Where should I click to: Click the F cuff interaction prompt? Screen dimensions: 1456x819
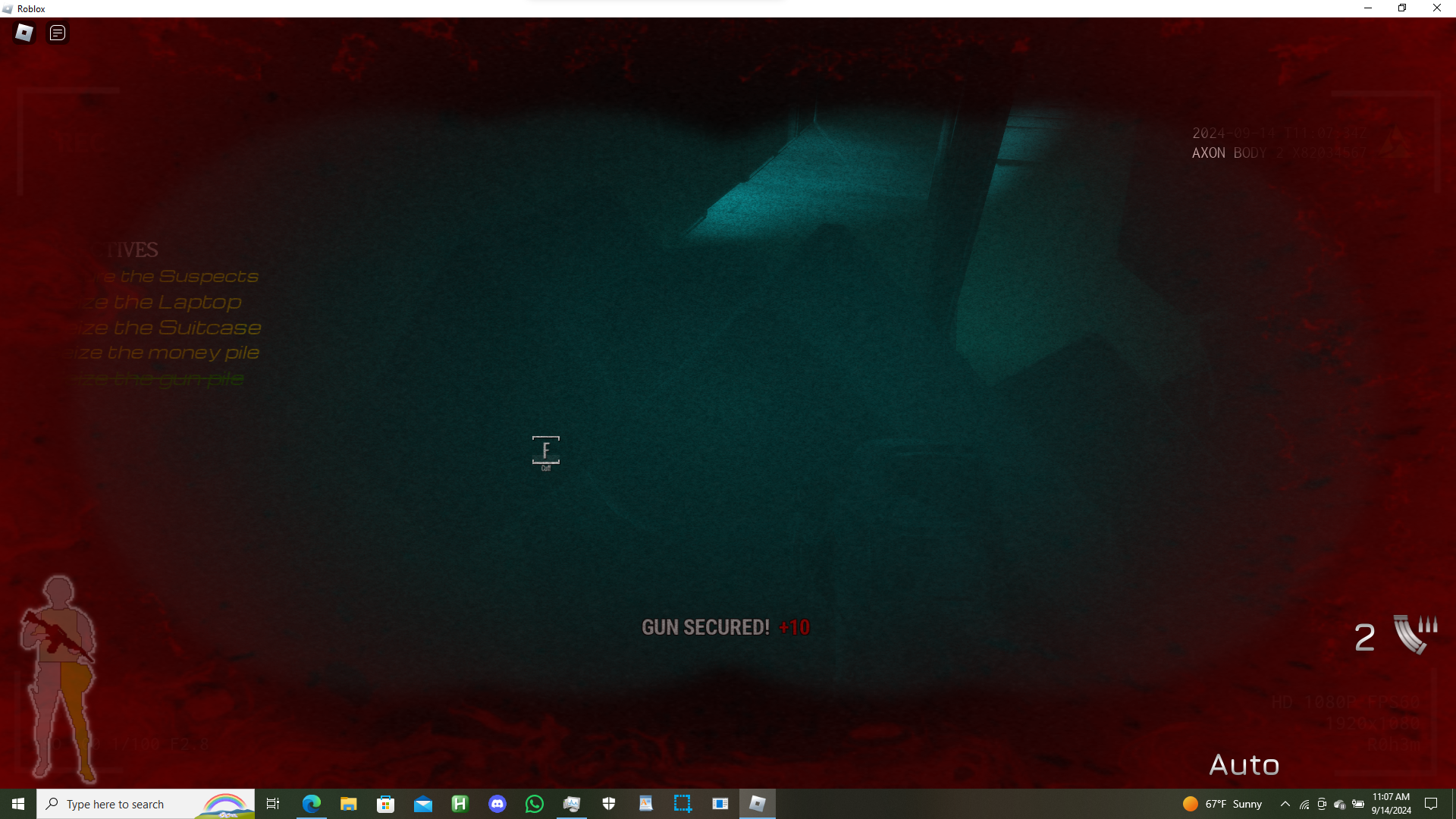545,450
